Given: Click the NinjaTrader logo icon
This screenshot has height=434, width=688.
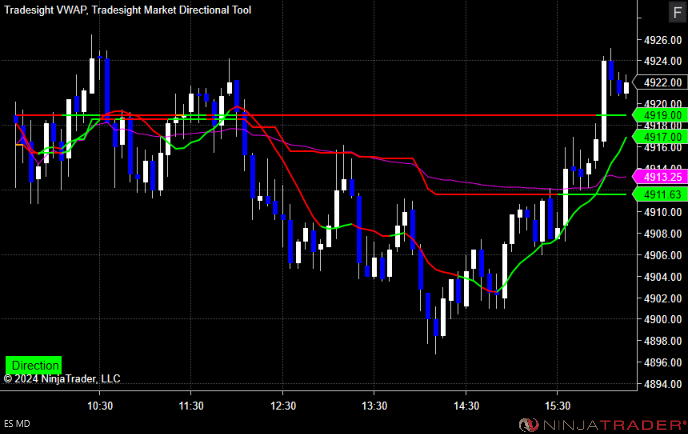Looking at the screenshot, I should tap(529, 425).
